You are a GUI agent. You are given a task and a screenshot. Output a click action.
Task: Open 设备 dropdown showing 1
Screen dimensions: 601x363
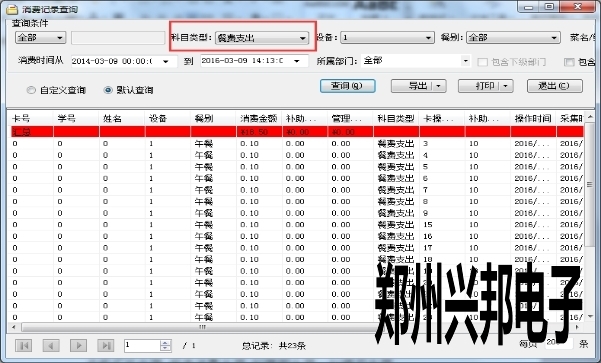[387, 38]
